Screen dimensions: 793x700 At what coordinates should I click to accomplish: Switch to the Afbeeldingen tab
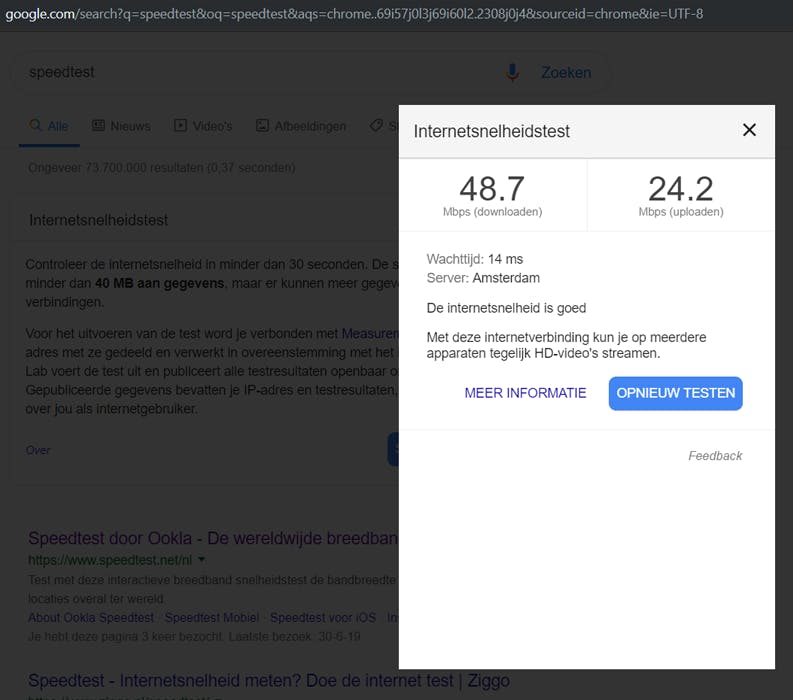301,126
